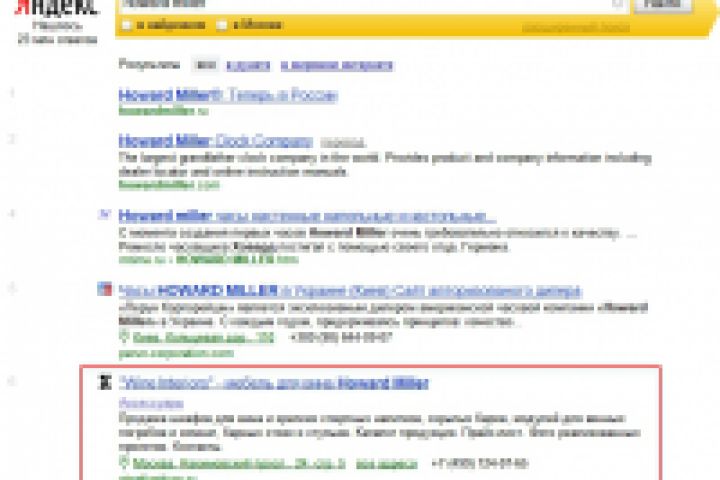The height and width of the screenshot is (480, 720).
Task: Select the first results filter tab
Action: coord(205,65)
